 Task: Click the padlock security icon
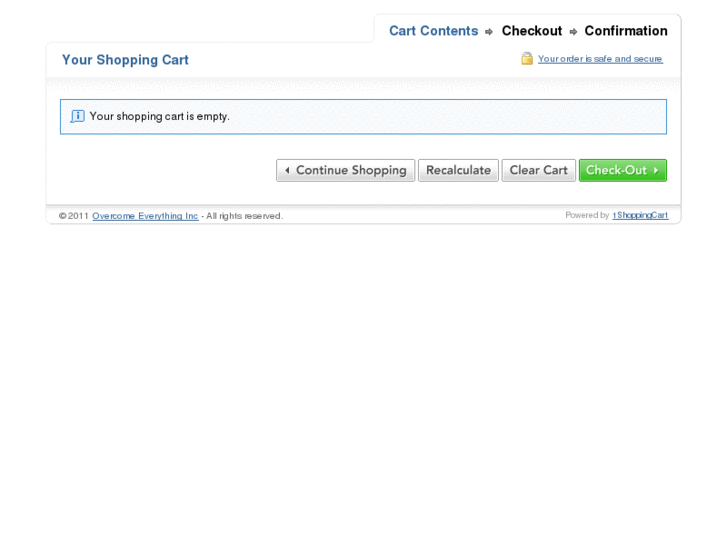pos(527,59)
